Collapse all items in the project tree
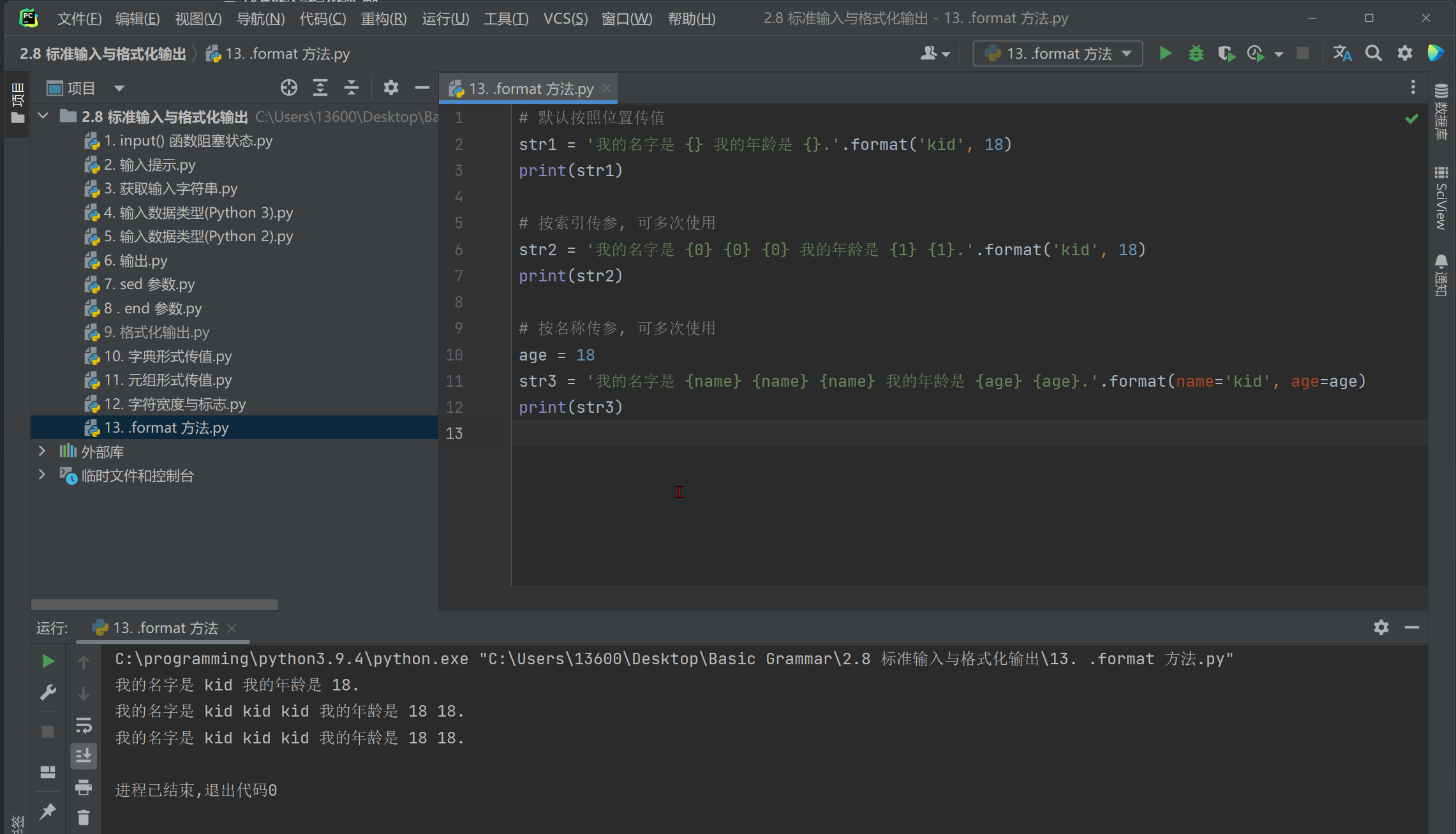Viewport: 1456px width, 834px height. coord(352,88)
